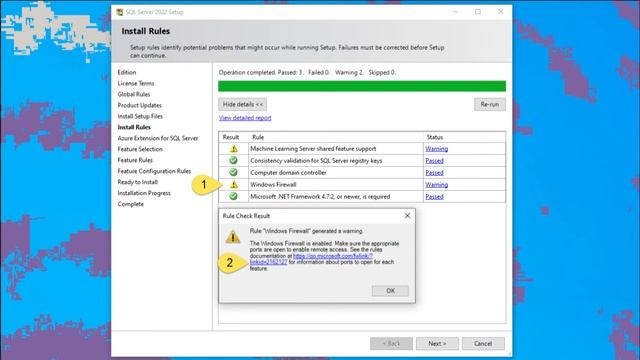Select Azure Extension for SQL Server step

(158, 138)
